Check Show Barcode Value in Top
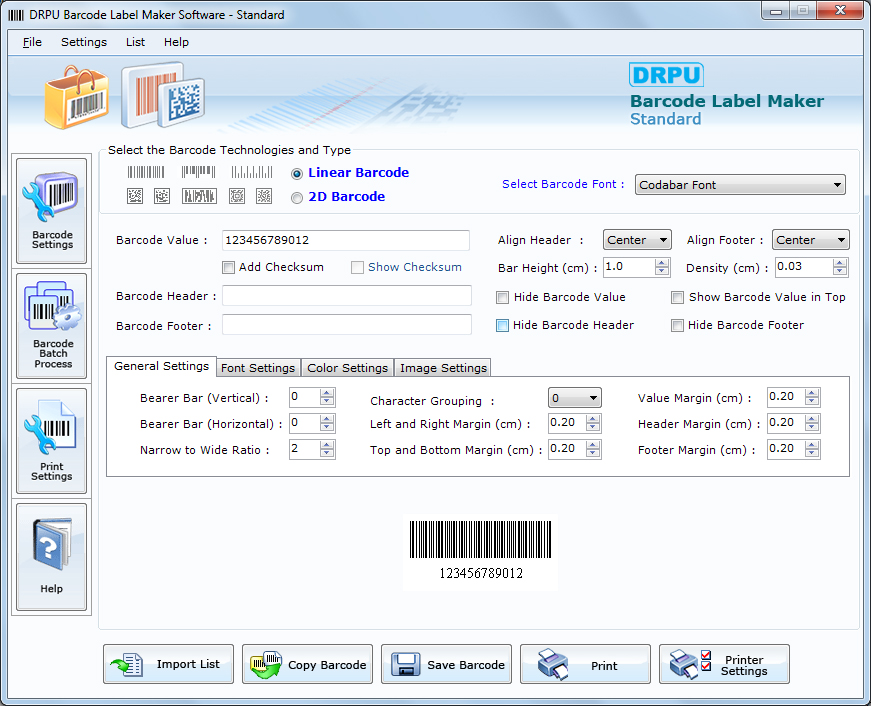The image size is (871, 706). click(677, 297)
